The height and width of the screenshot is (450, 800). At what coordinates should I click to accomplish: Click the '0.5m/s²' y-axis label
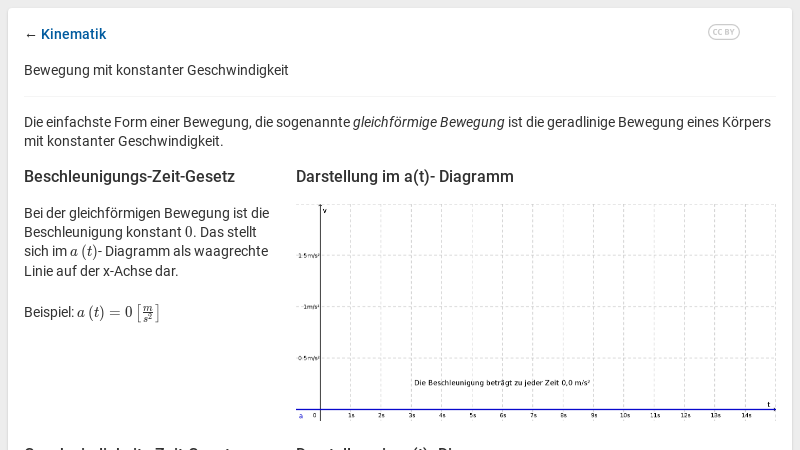pos(309,358)
